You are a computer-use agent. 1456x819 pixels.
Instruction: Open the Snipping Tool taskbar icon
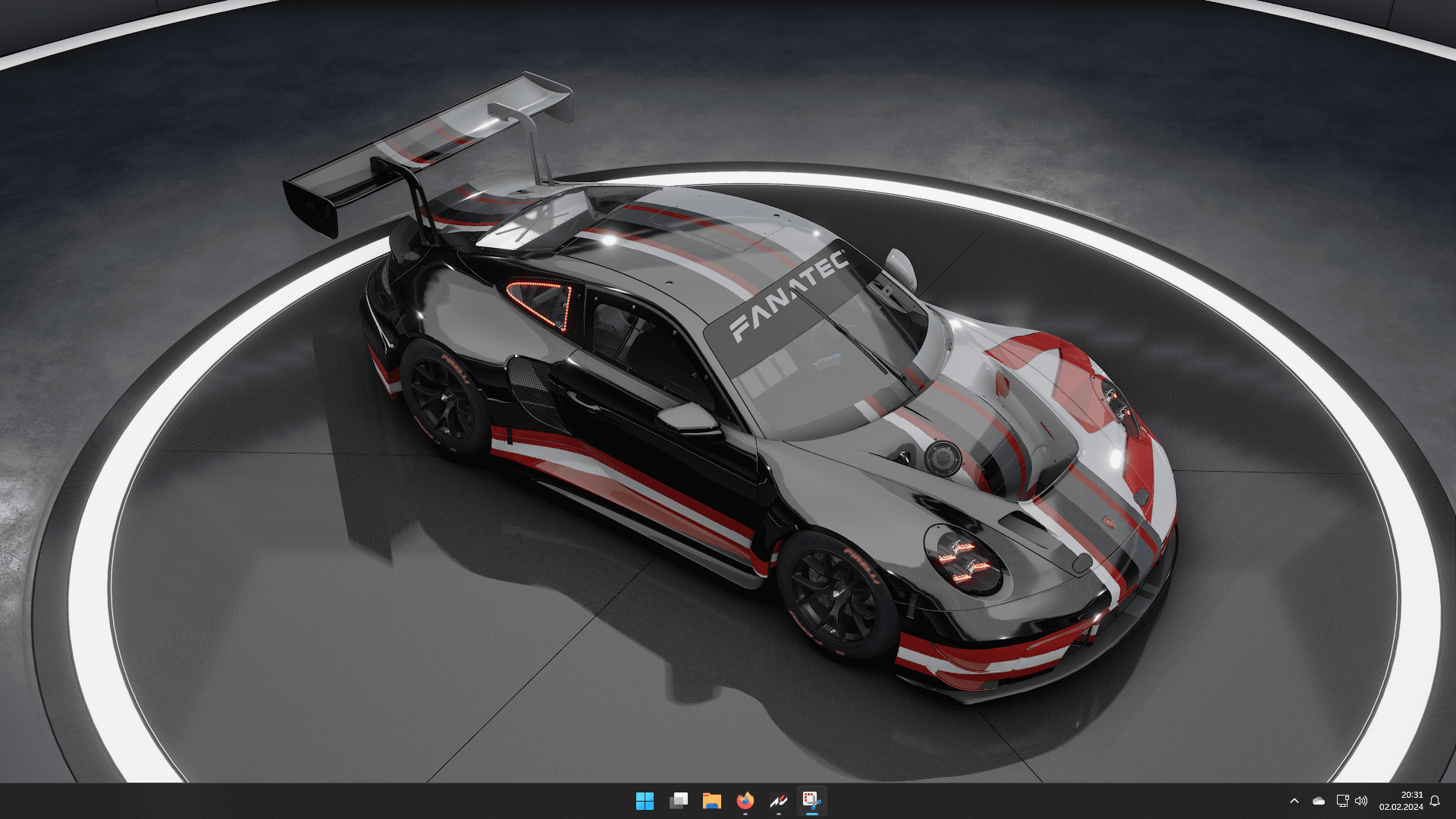[811, 801]
